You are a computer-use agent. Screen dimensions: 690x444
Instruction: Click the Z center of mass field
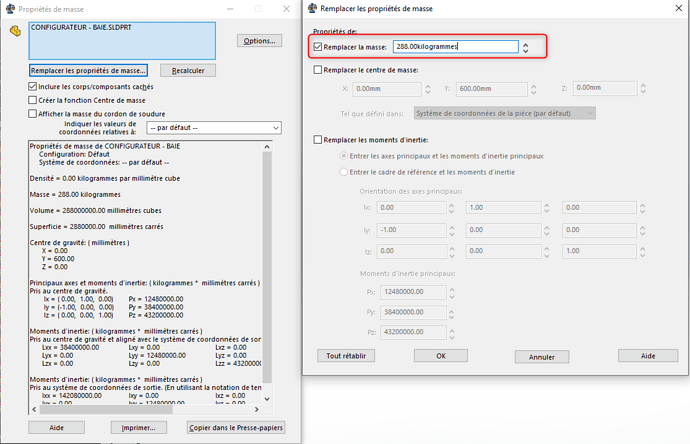605,88
